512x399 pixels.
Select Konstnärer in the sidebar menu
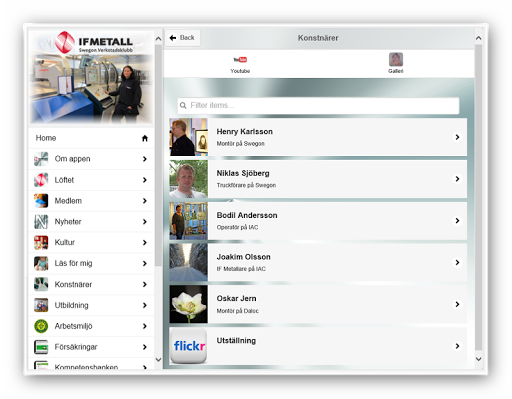pos(91,284)
